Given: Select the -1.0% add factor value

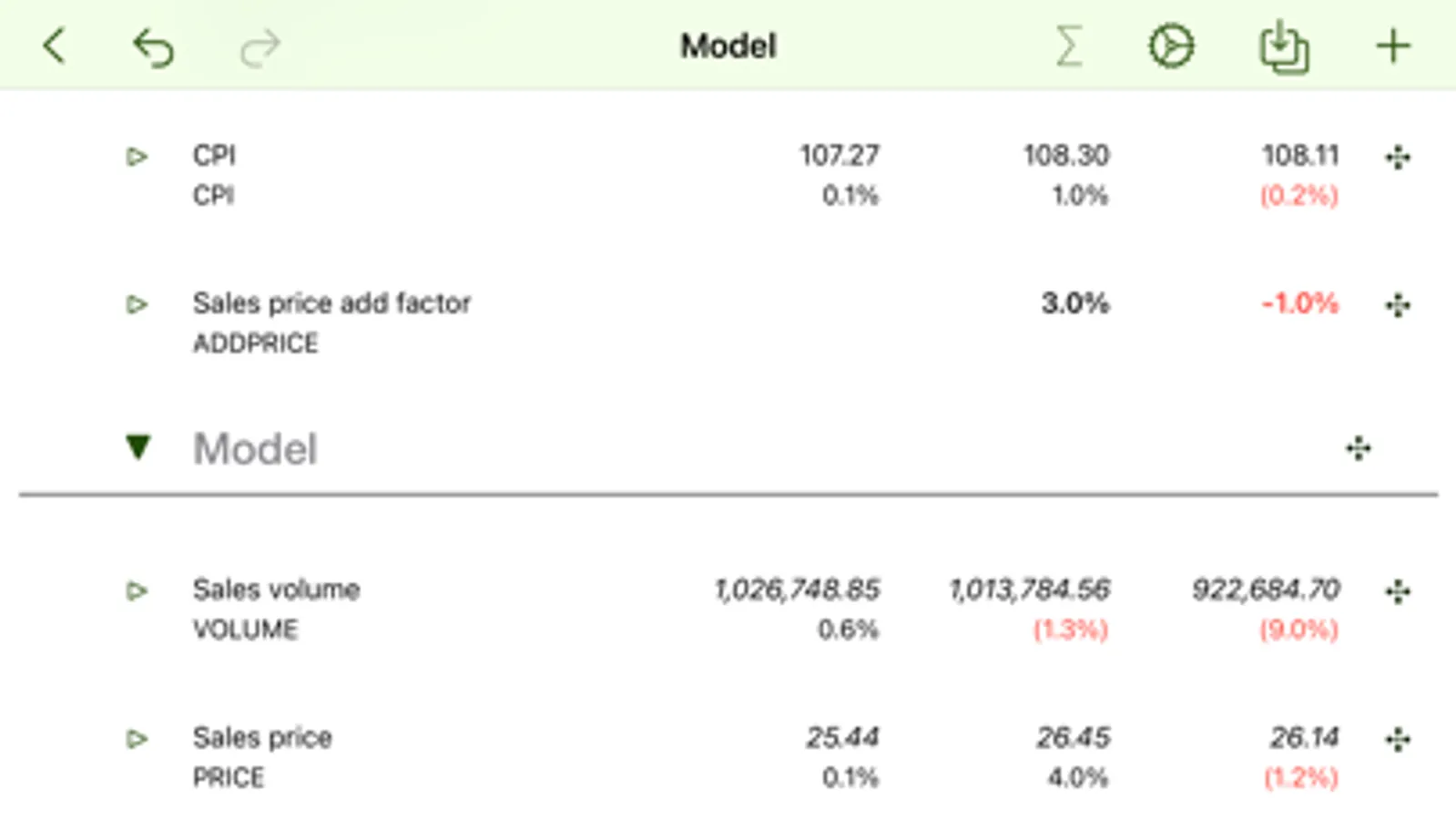Looking at the screenshot, I should tap(1299, 303).
